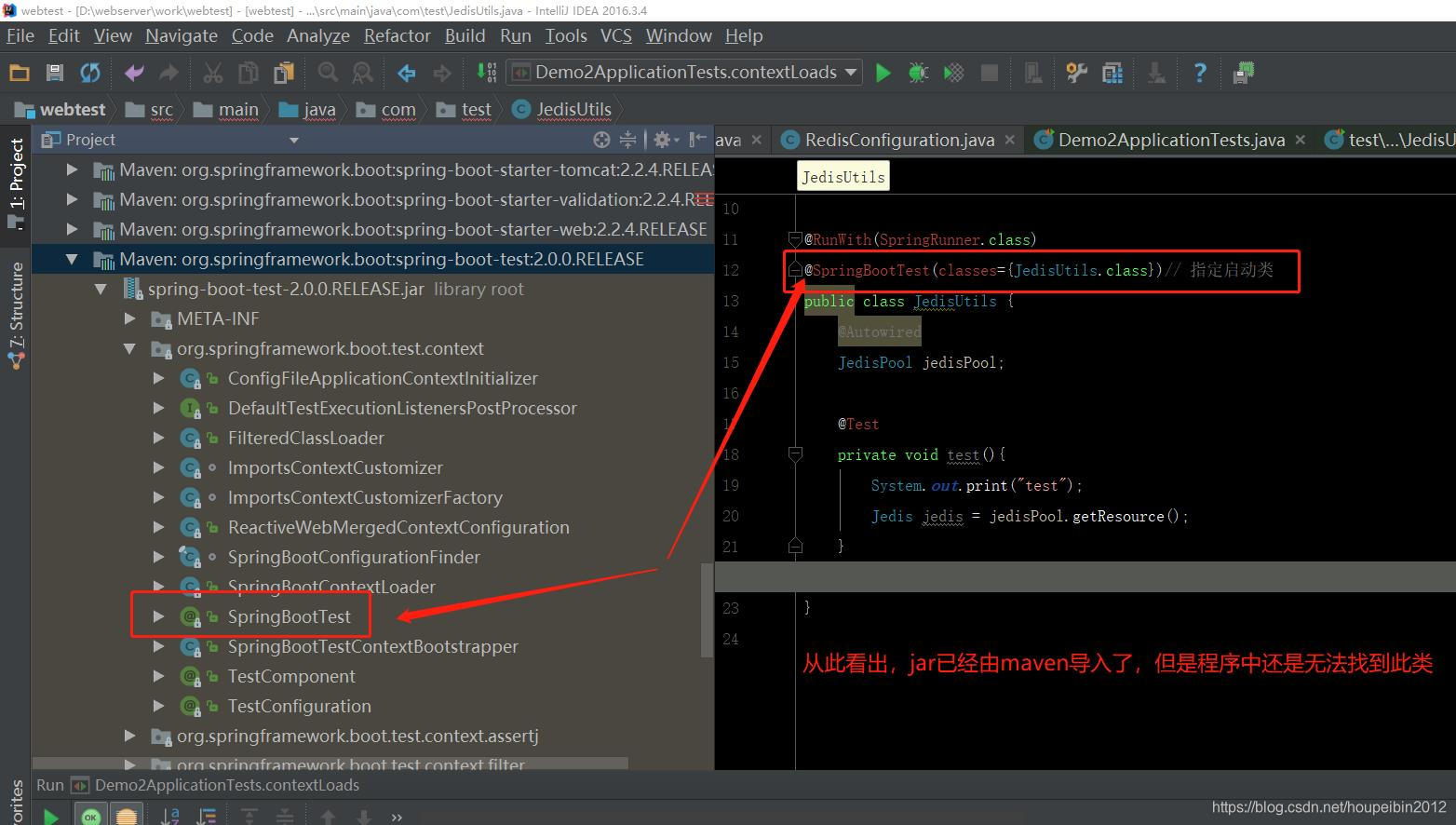The height and width of the screenshot is (825, 1456).
Task: Open the Navigate menu
Action: [182, 35]
